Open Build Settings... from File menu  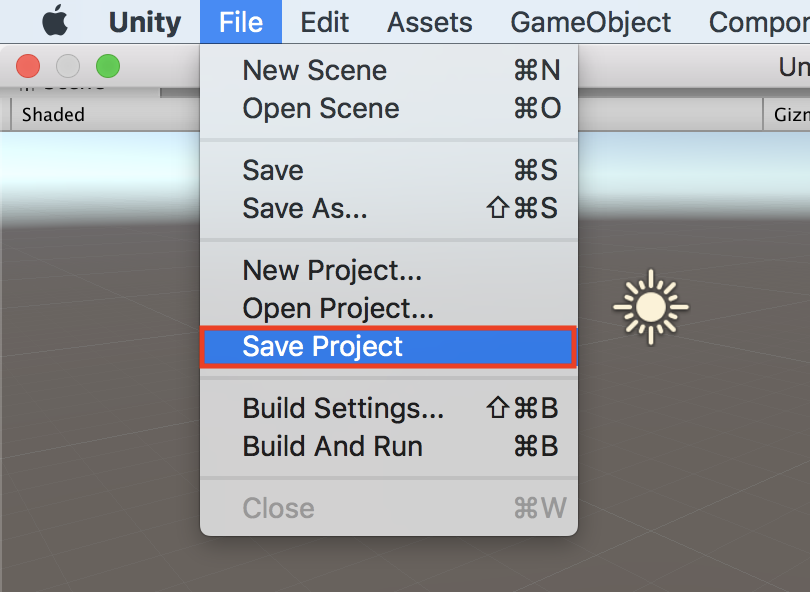(343, 408)
